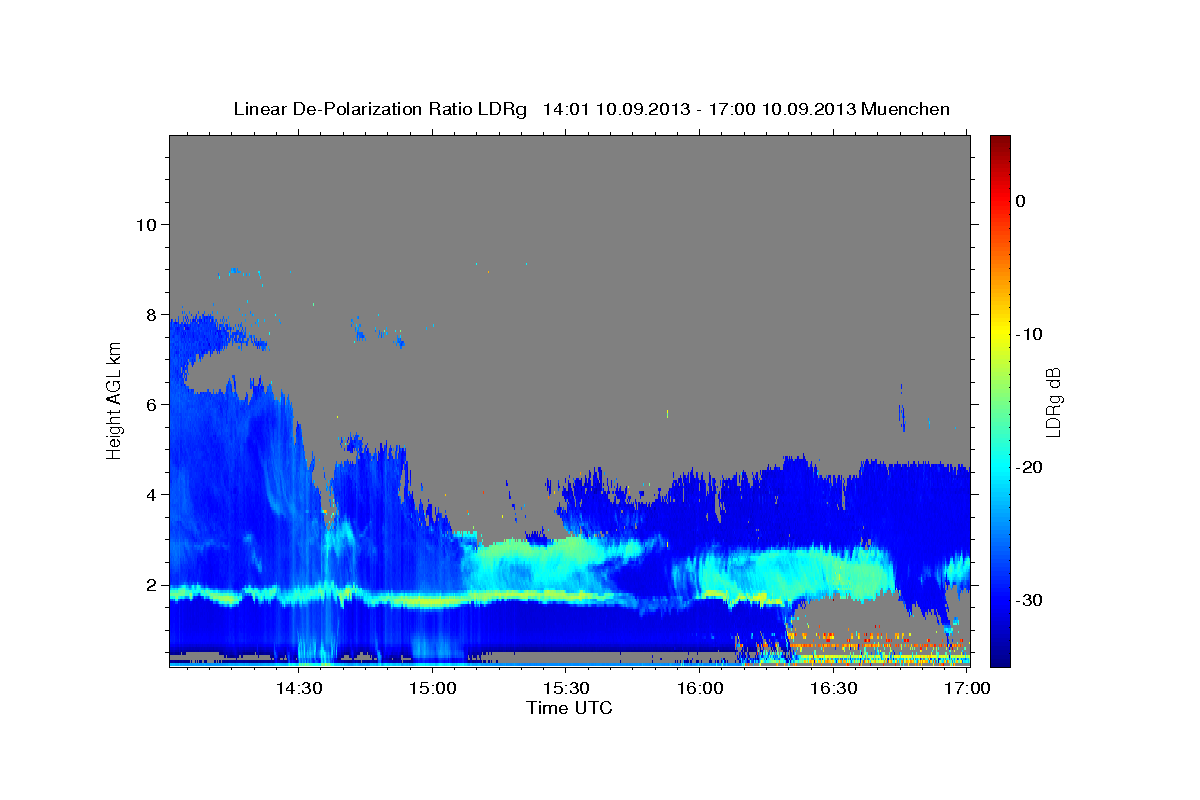The image size is (1200, 800).
Task: Click the colorbar value -20
Action: (1030, 467)
